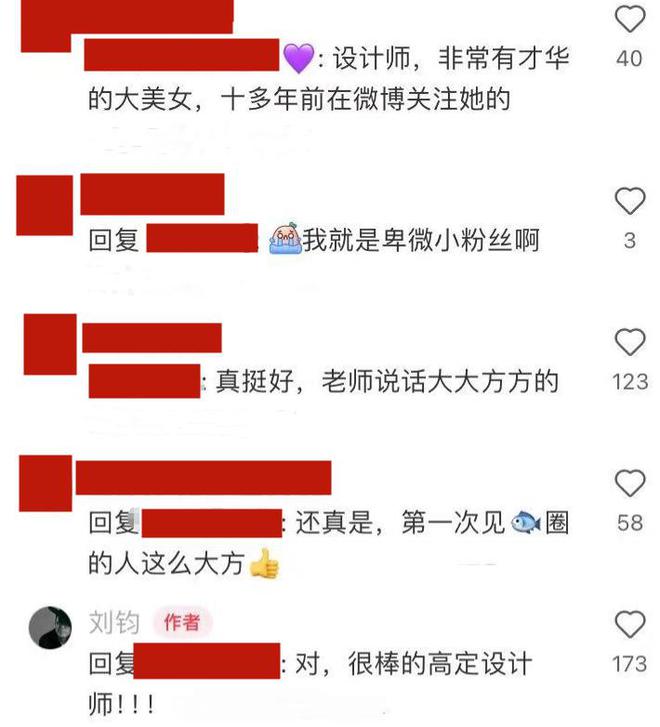Select the reply 我就是卑微小粉丝啊
This screenshot has height=727, width=660.
coord(421,240)
